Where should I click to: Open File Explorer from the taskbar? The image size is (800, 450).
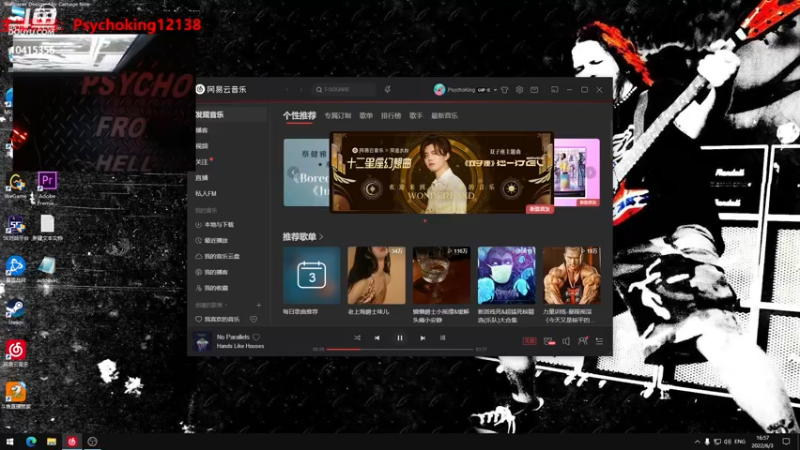point(51,441)
